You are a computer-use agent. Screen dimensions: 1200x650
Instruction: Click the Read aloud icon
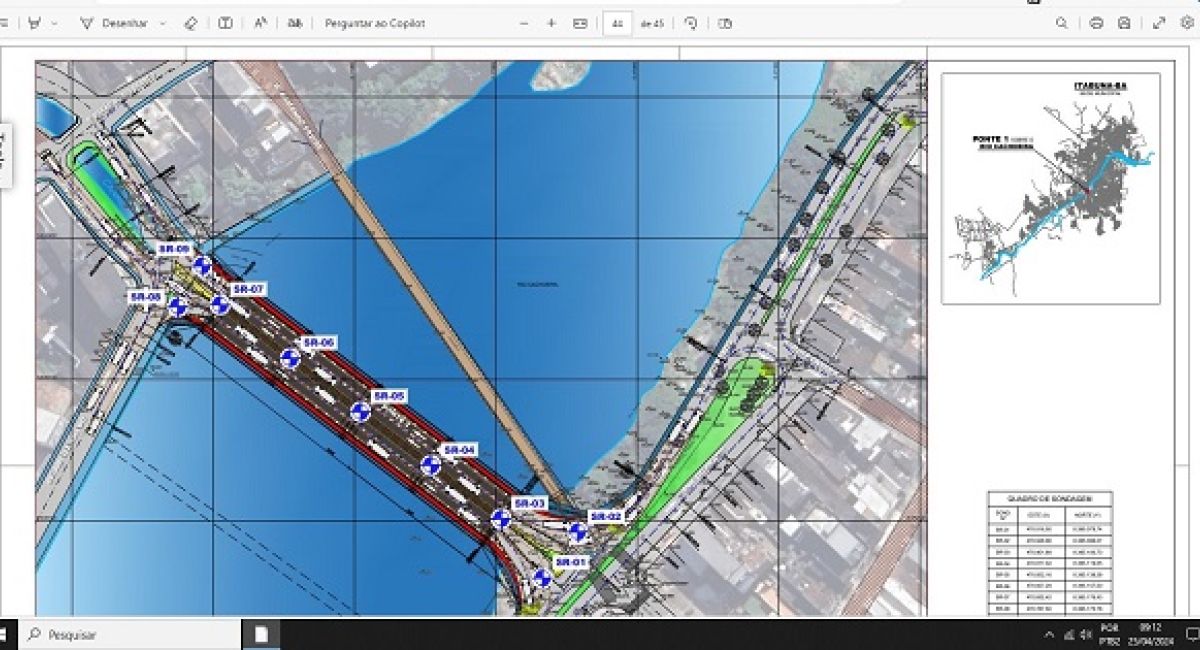[260, 23]
